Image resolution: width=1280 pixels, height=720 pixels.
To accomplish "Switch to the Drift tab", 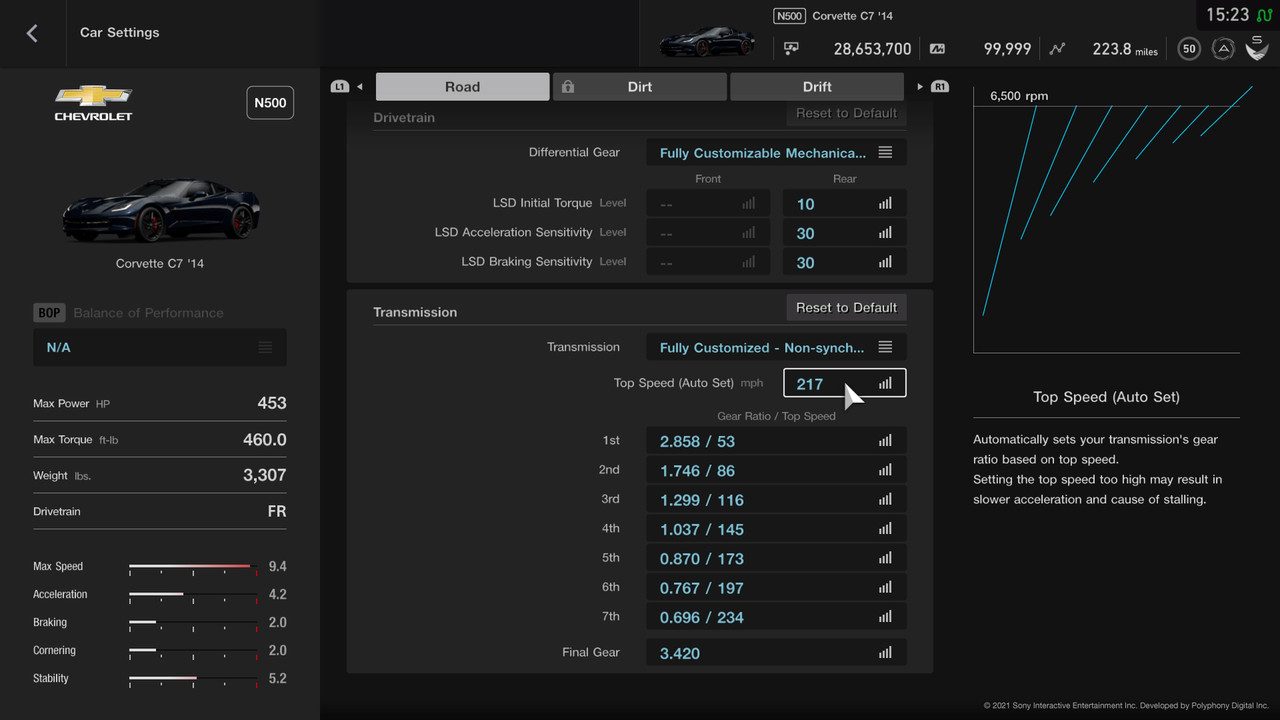I will (817, 87).
